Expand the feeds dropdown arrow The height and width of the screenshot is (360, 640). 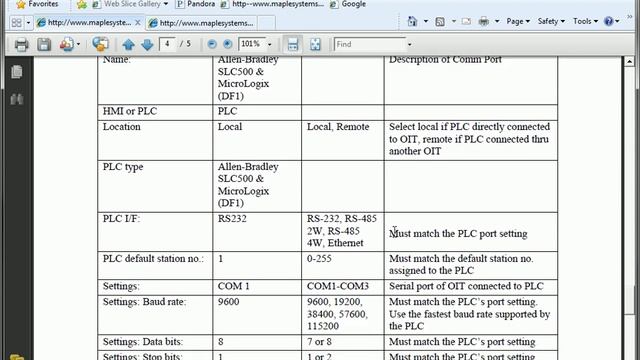[x=453, y=21]
